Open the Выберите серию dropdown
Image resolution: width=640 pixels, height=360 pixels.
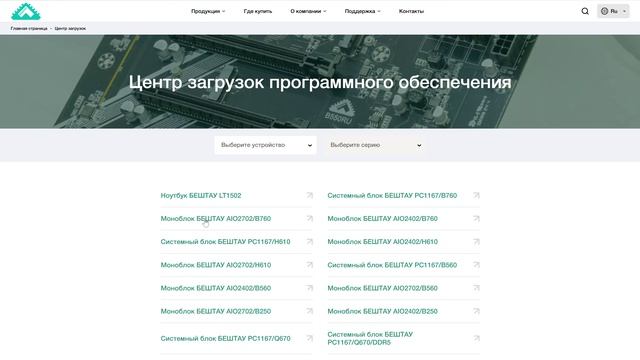(375, 145)
